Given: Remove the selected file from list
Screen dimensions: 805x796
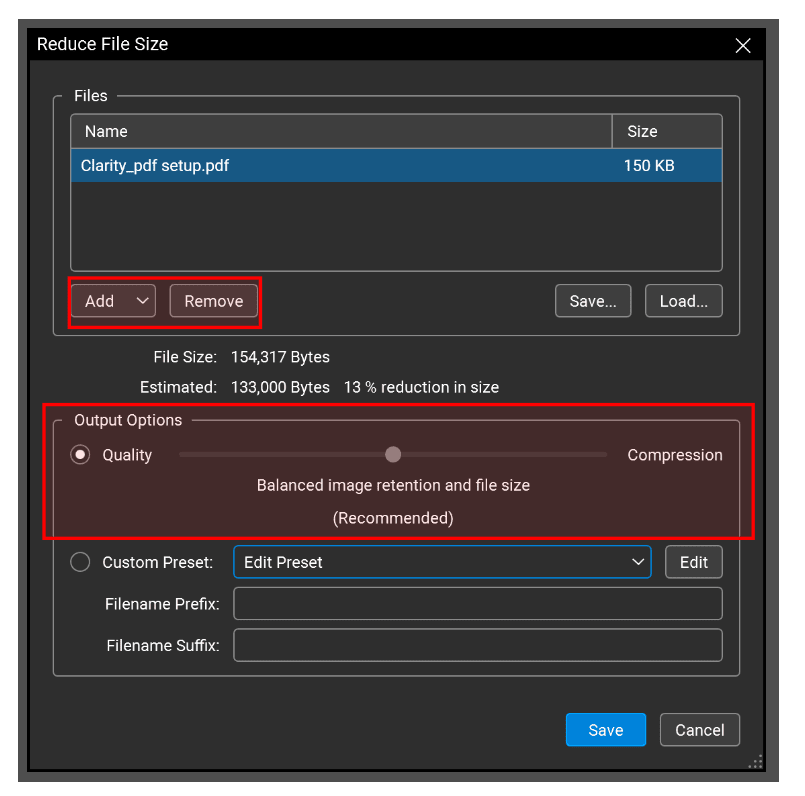Looking at the screenshot, I should tap(214, 300).
